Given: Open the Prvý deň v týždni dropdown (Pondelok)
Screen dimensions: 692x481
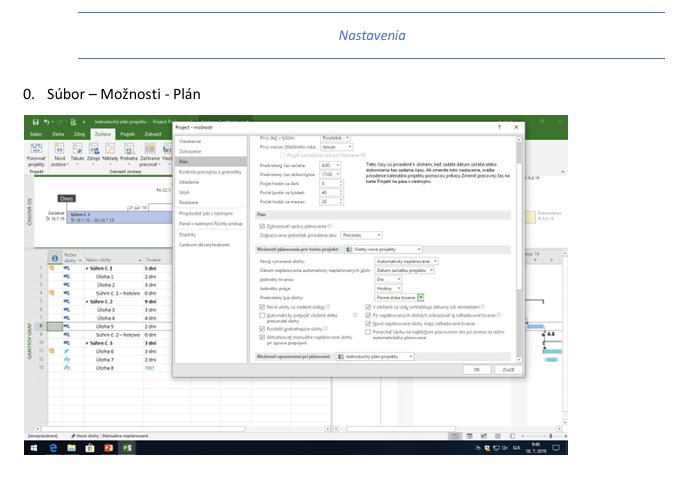Looking at the screenshot, I should pos(335,138).
